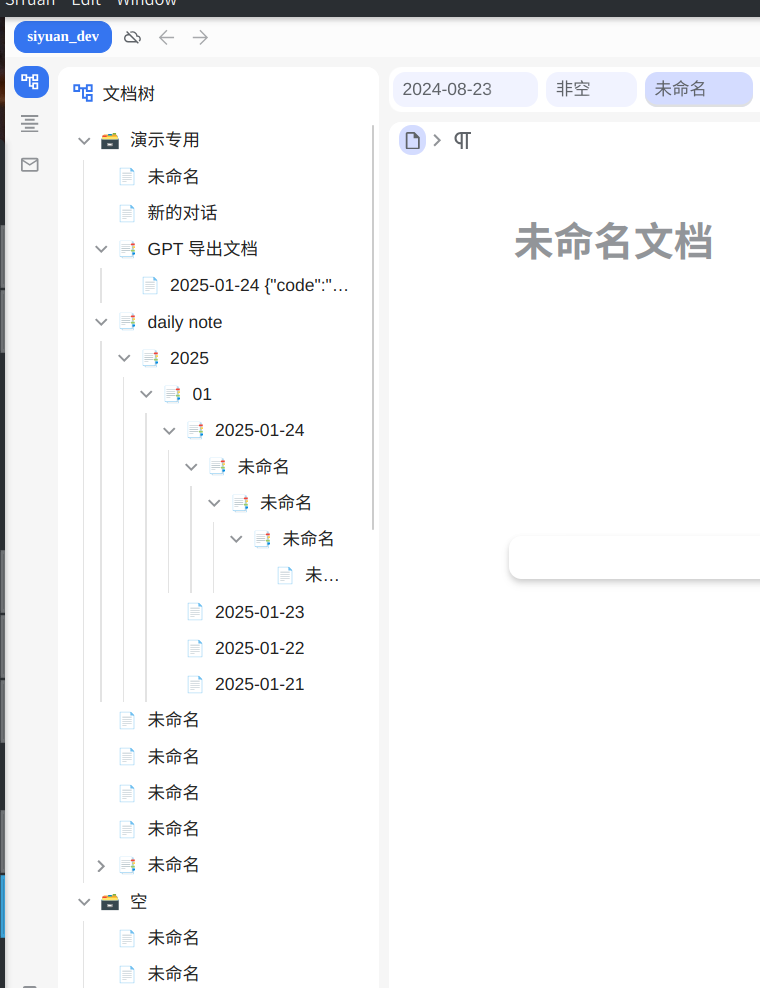Open the outline panel icon
Viewport: 760px width, 988px height.
(30, 124)
